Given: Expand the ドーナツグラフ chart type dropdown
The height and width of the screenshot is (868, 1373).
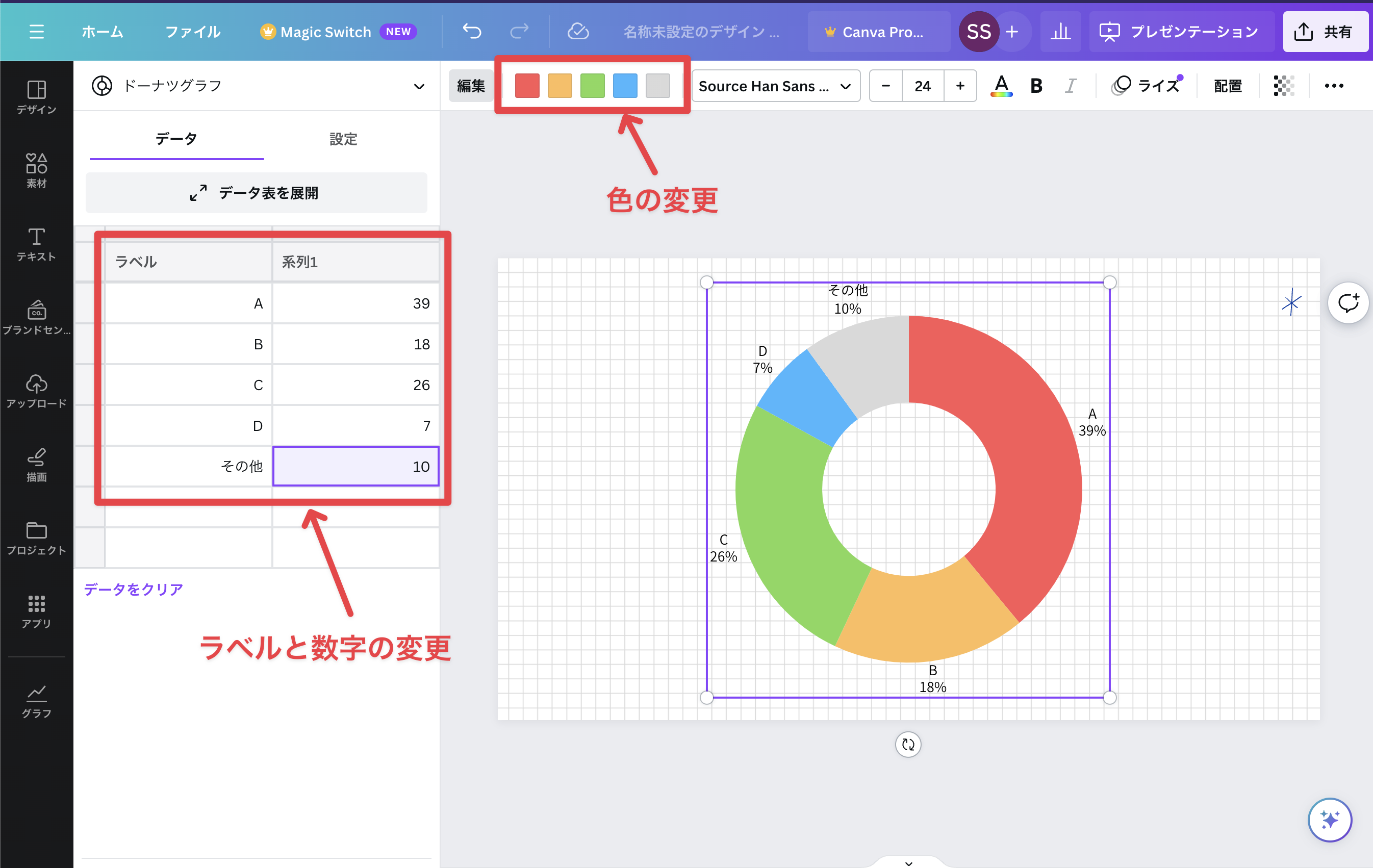Looking at the screenshot, I should 419,86.
